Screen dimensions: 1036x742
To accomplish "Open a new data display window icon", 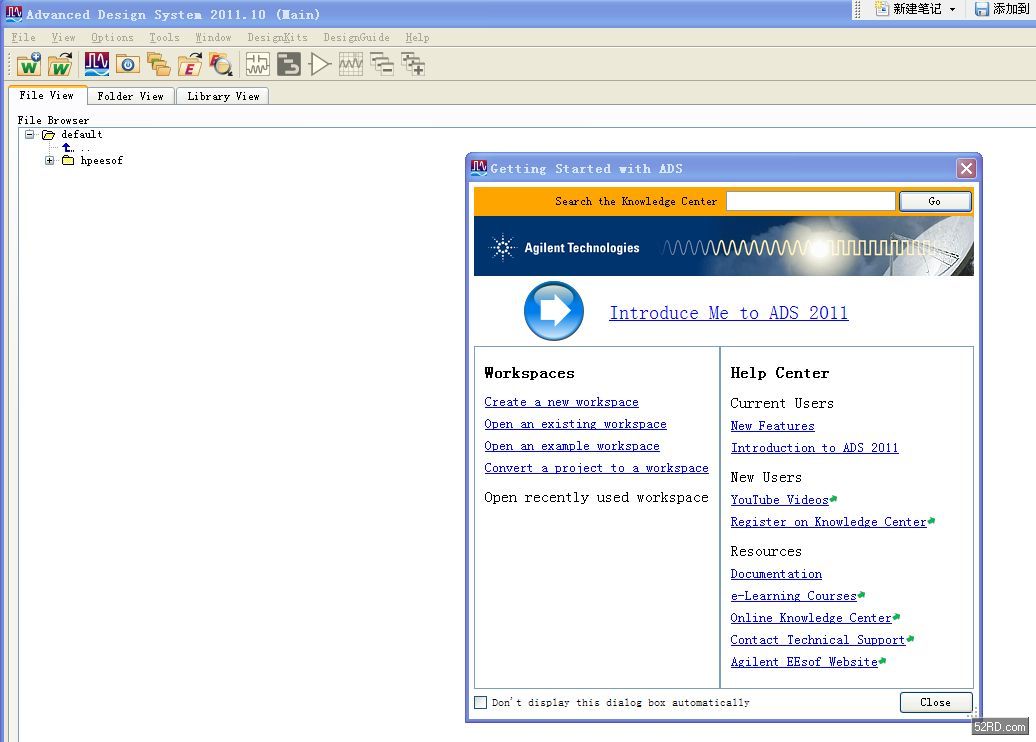I will pos(351,64).
